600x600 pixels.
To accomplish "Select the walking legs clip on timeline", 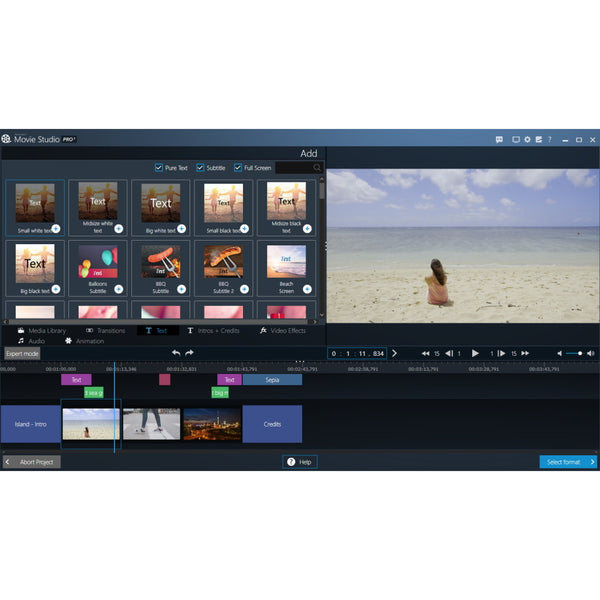I will [152, 424].
